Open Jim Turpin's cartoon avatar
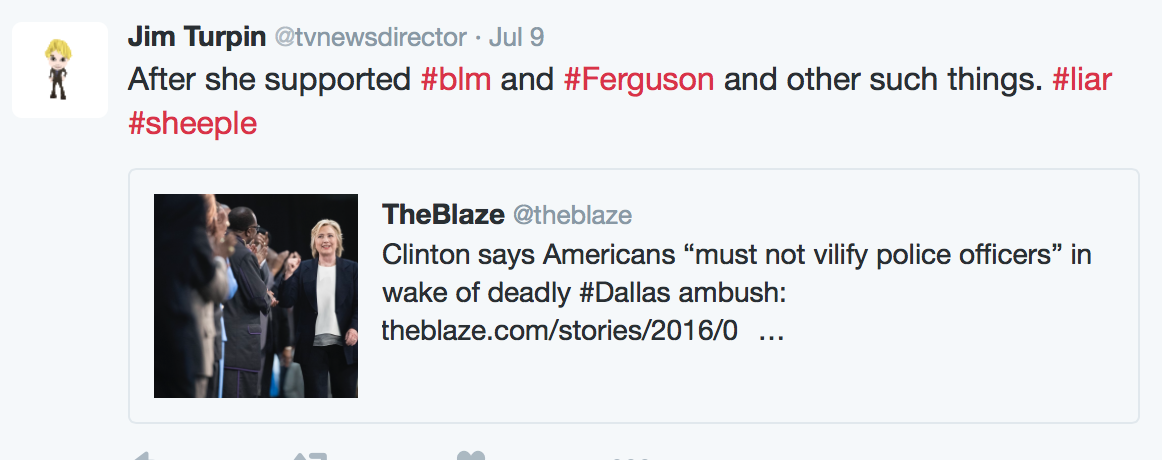Screen dimensions: 1162x460 59,70
